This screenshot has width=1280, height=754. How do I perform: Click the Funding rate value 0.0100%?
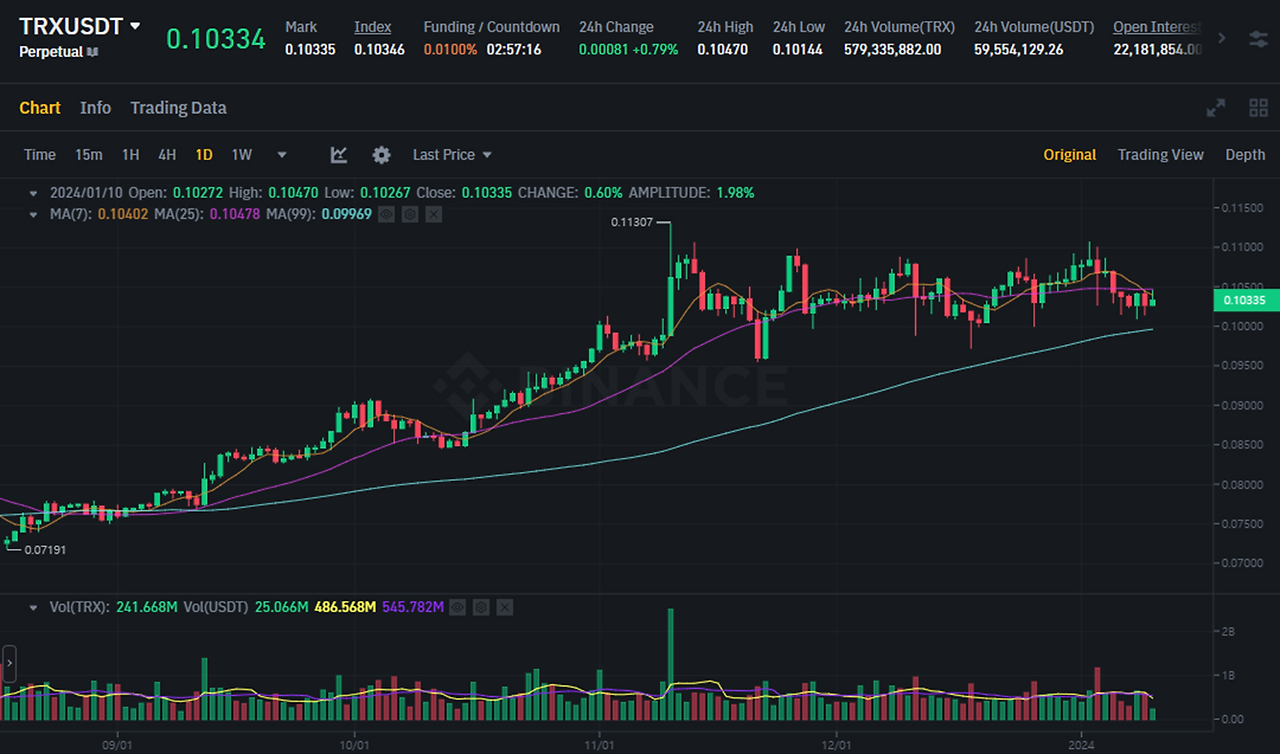[450, 49]
